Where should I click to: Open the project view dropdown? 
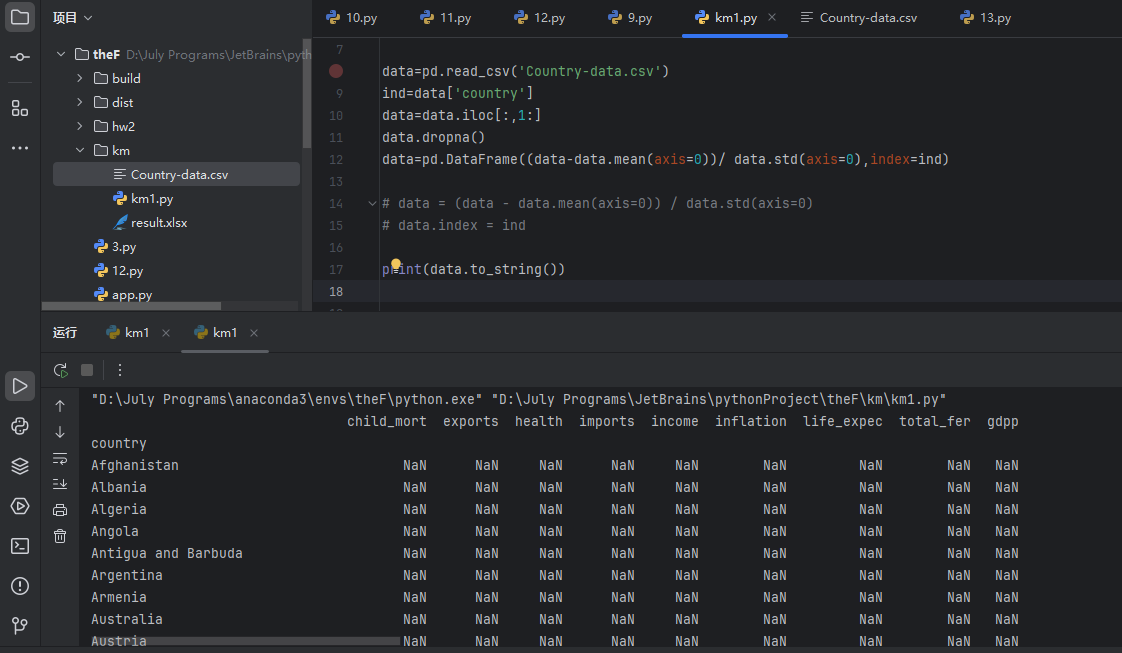point(72,17)
